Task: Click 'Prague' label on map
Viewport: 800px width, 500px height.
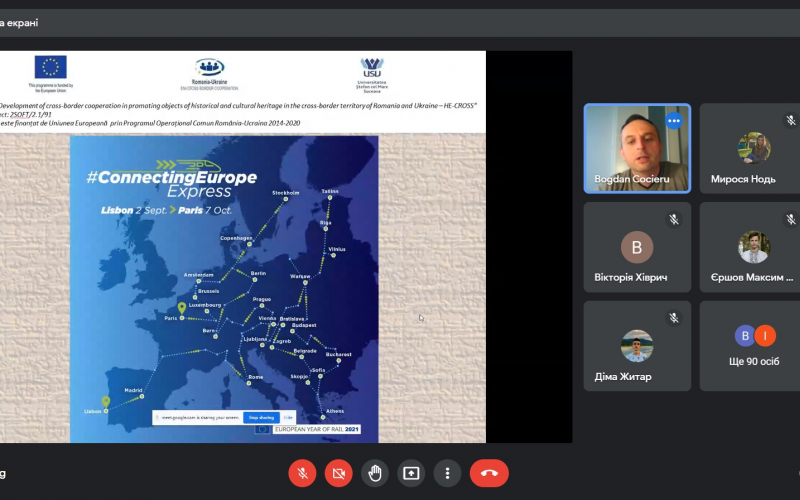Action: (x=262, y=299)
